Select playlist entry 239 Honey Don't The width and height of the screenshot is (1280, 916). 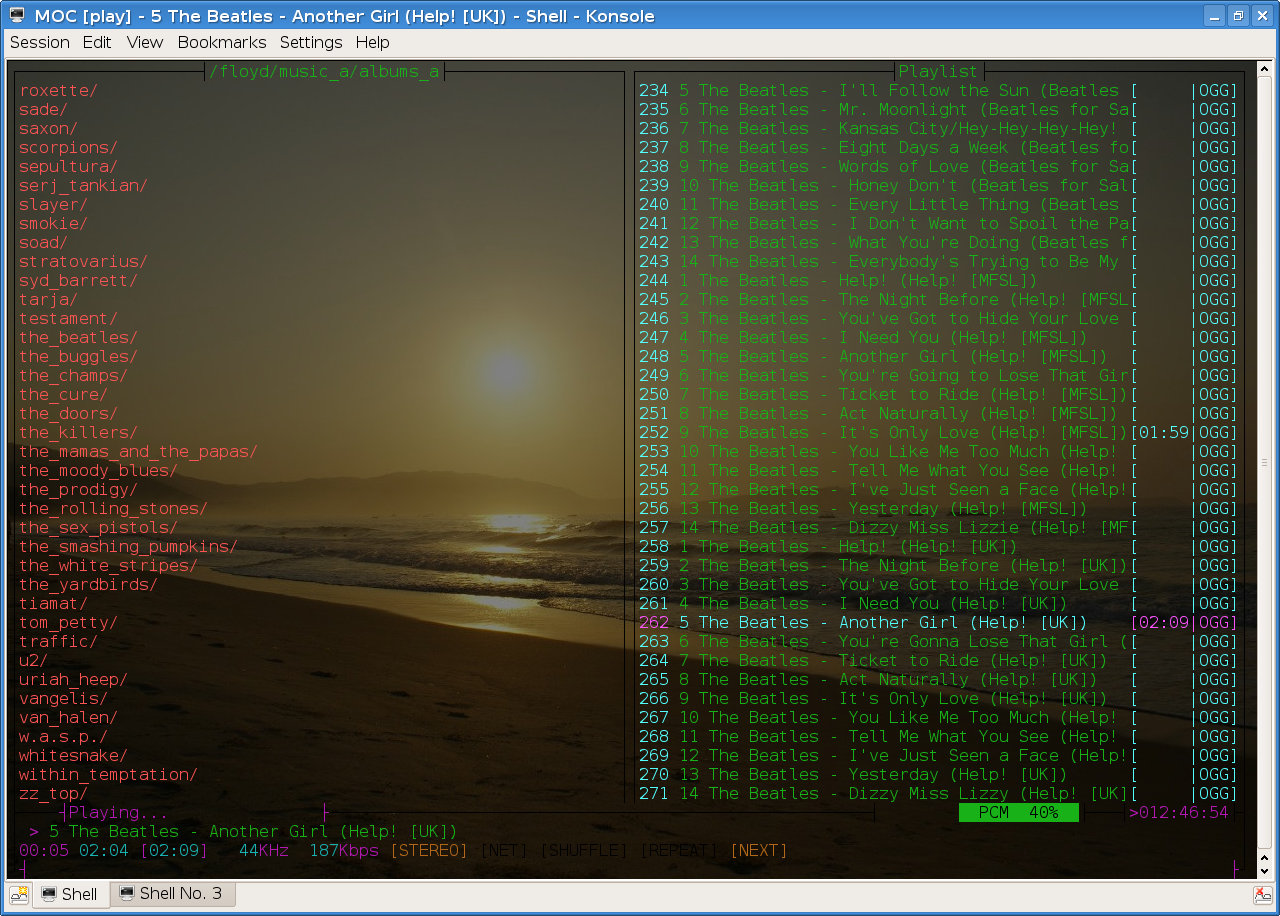[x=938, y=186]
